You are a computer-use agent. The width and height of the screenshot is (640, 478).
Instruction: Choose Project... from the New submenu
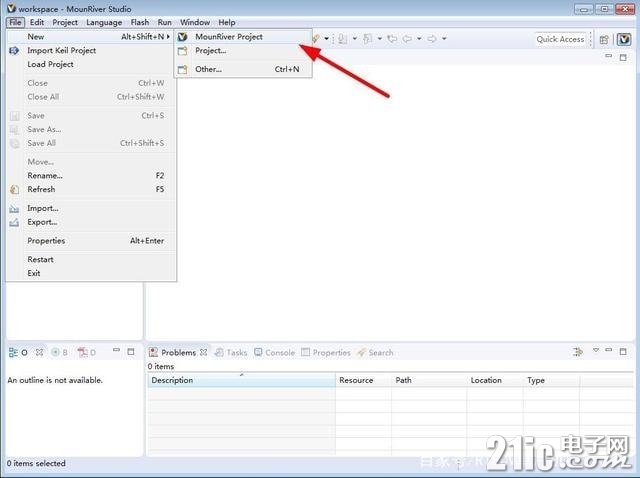[244, 51]
